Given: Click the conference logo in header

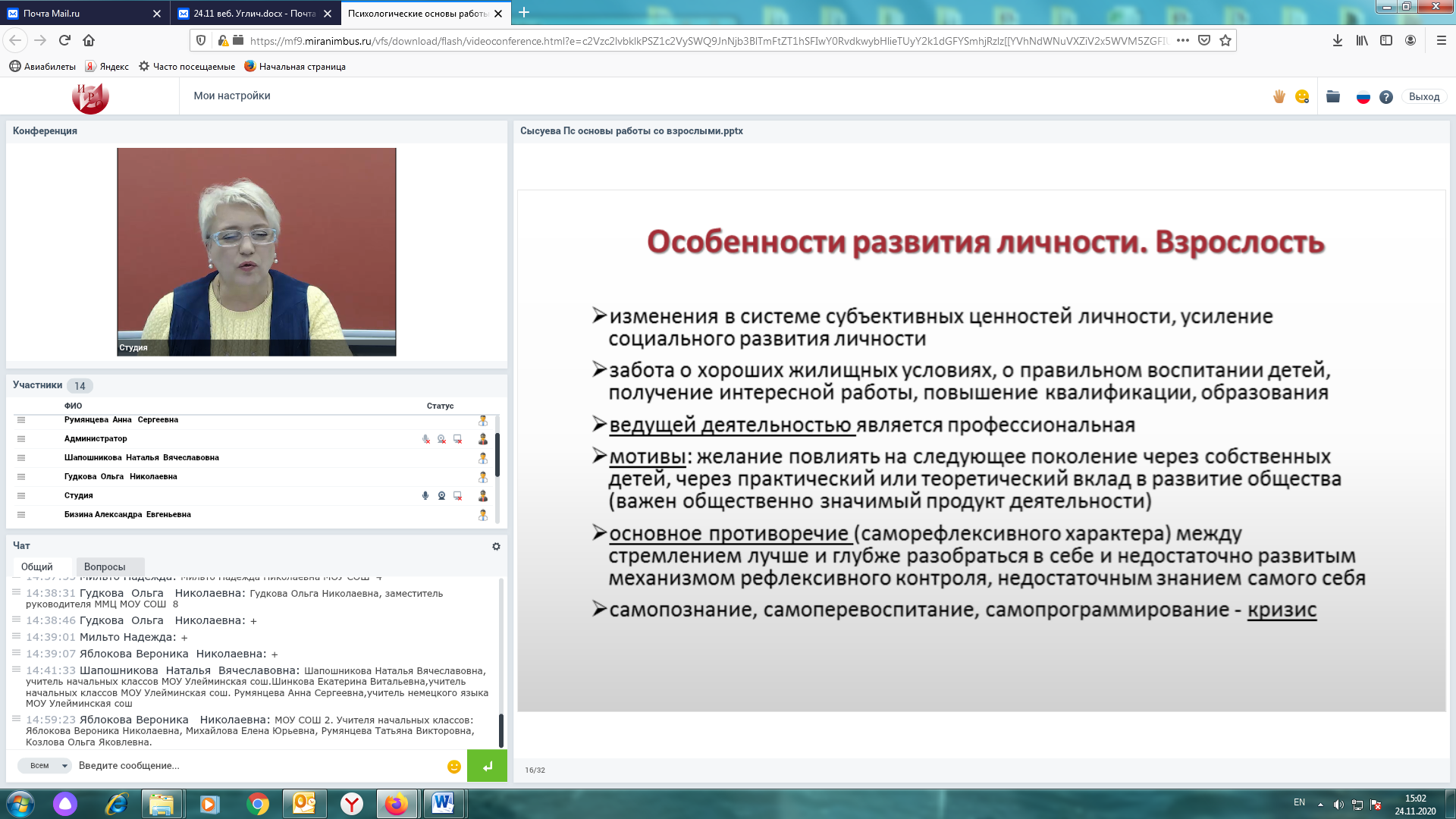Looking at the screenshot, I should (90, 98).
